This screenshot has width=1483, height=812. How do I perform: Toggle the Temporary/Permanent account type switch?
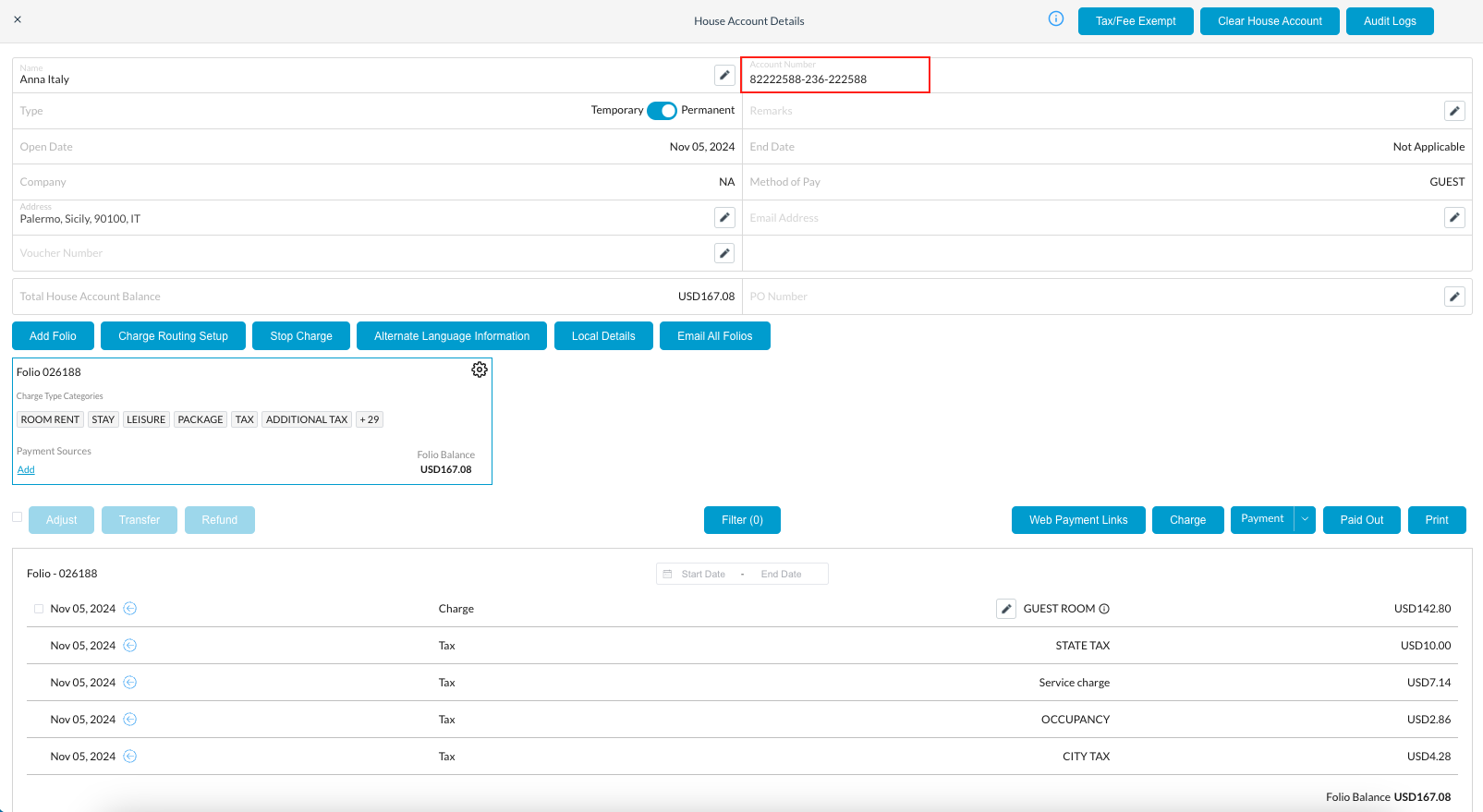pos(662,111)
